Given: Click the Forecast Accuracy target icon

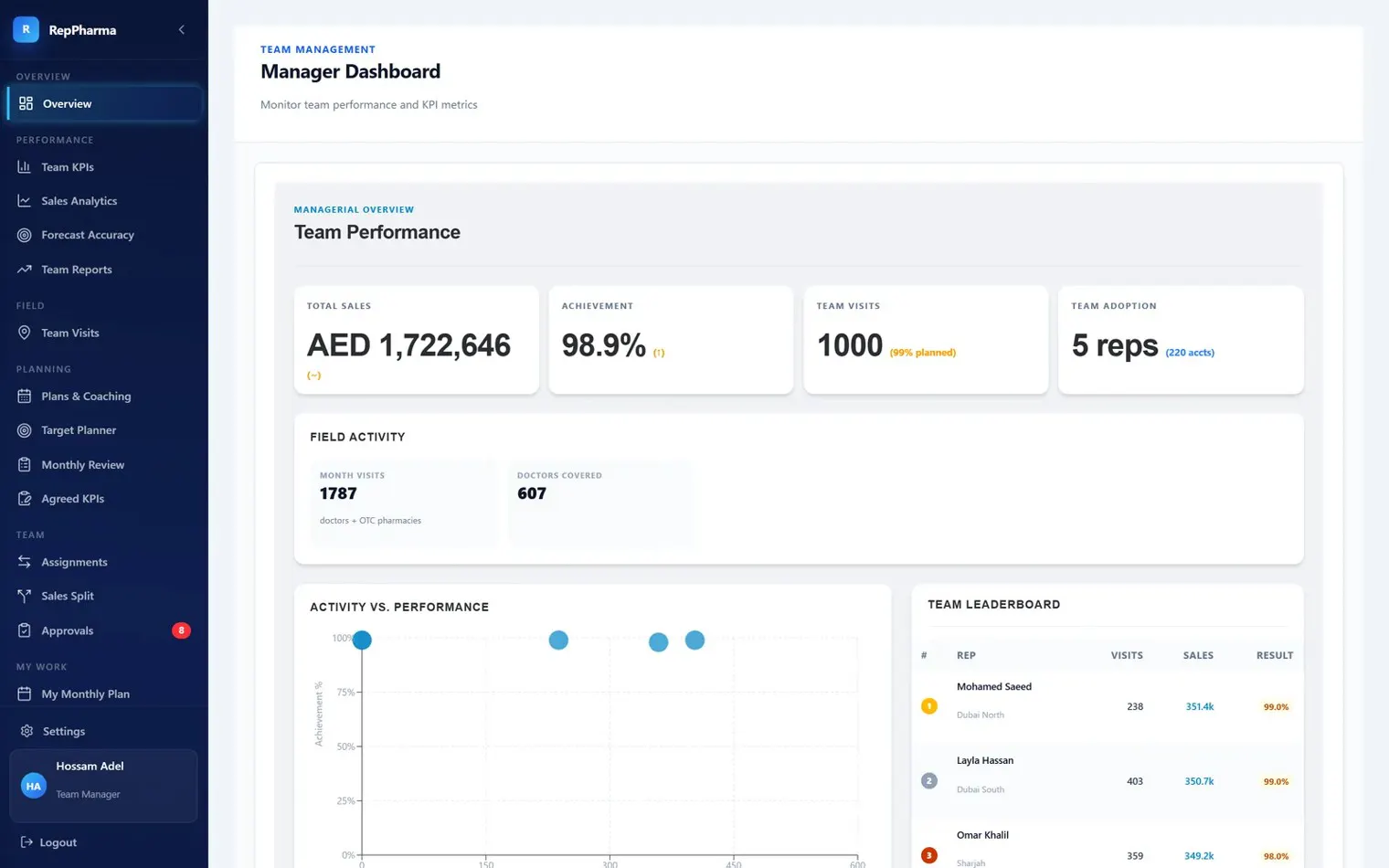Looking at the screenshot, I should click(25, 235).
